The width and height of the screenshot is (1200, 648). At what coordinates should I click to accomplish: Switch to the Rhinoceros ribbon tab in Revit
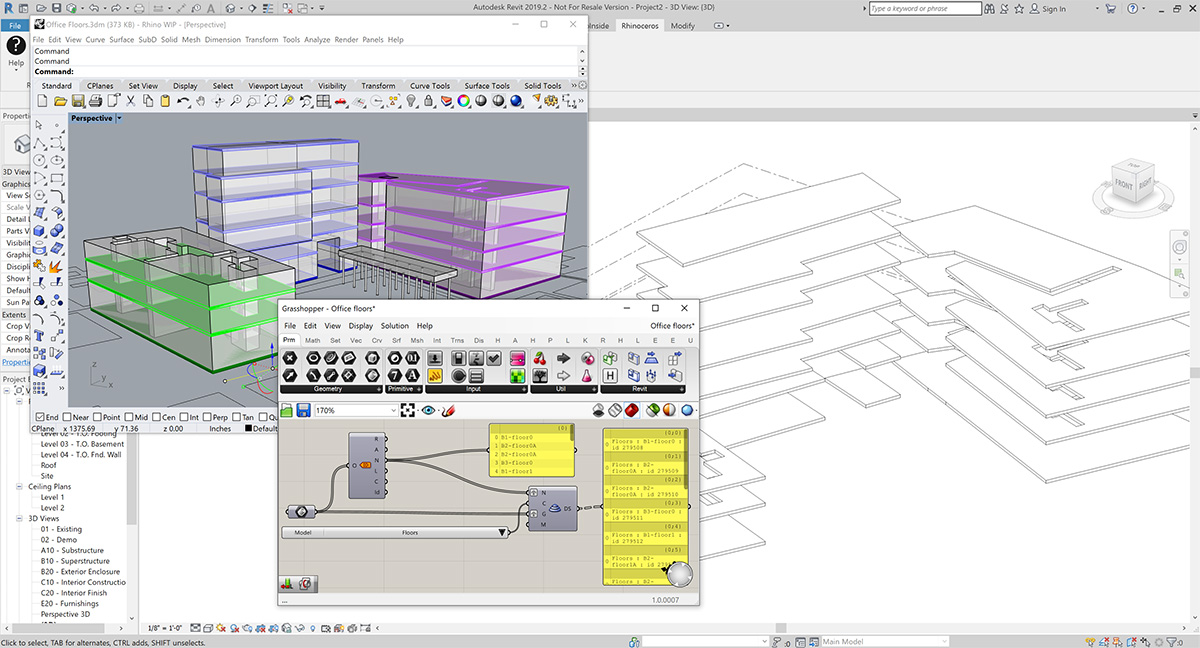(x=641, y=27)
